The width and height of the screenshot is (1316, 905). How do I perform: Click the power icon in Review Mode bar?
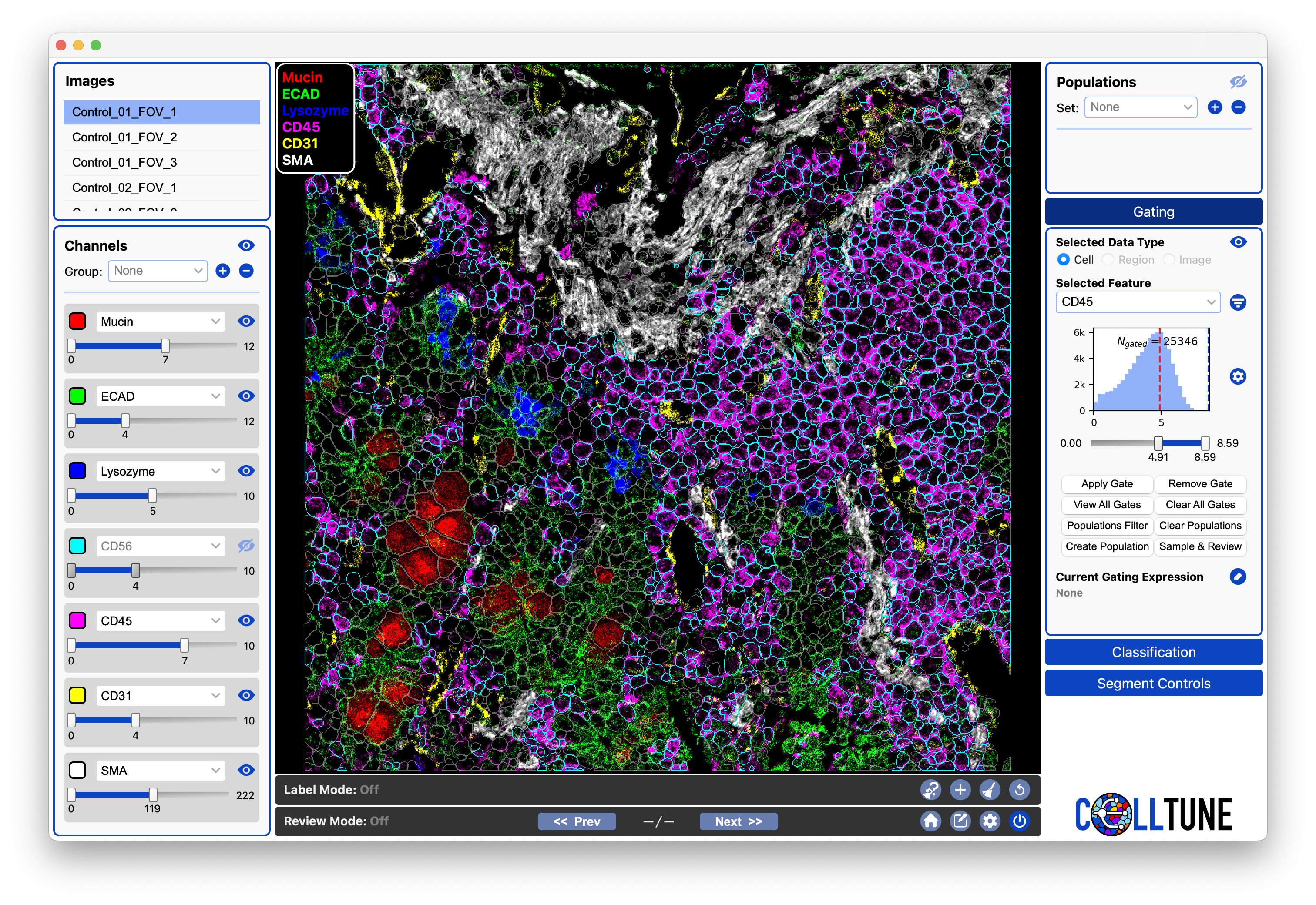coord(1019,821)
